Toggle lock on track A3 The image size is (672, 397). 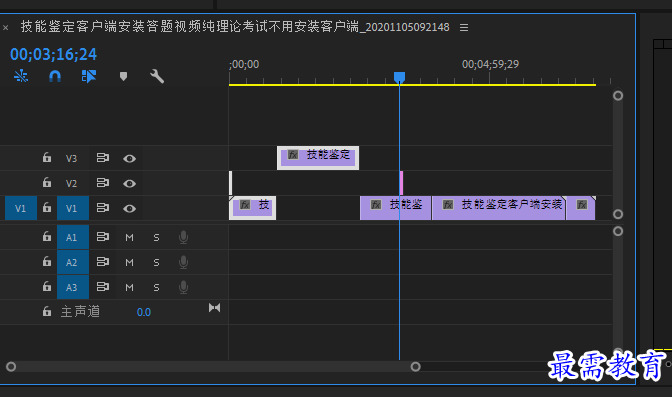(47, 286)
